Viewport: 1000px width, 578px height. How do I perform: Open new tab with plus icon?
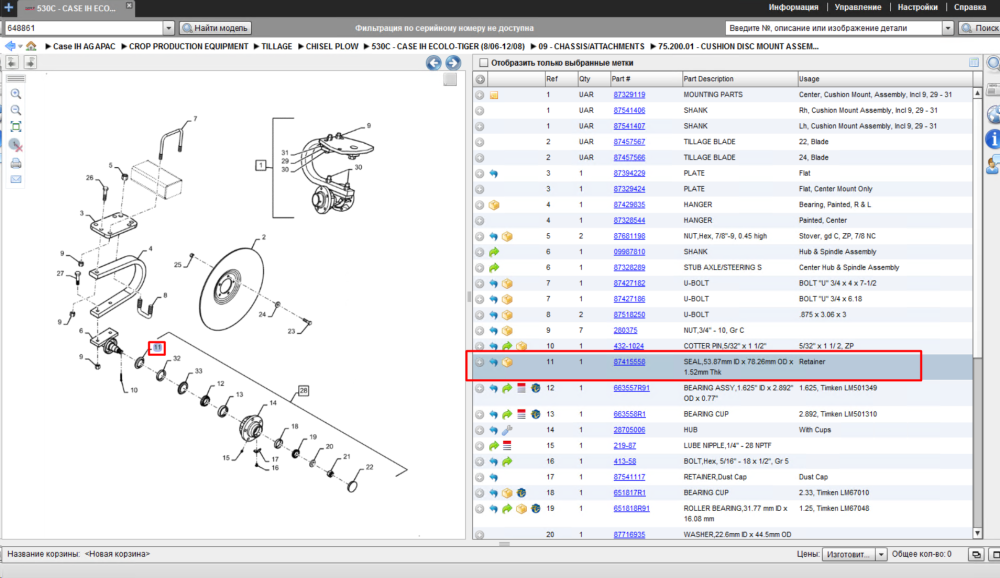[x=8, y=8]
